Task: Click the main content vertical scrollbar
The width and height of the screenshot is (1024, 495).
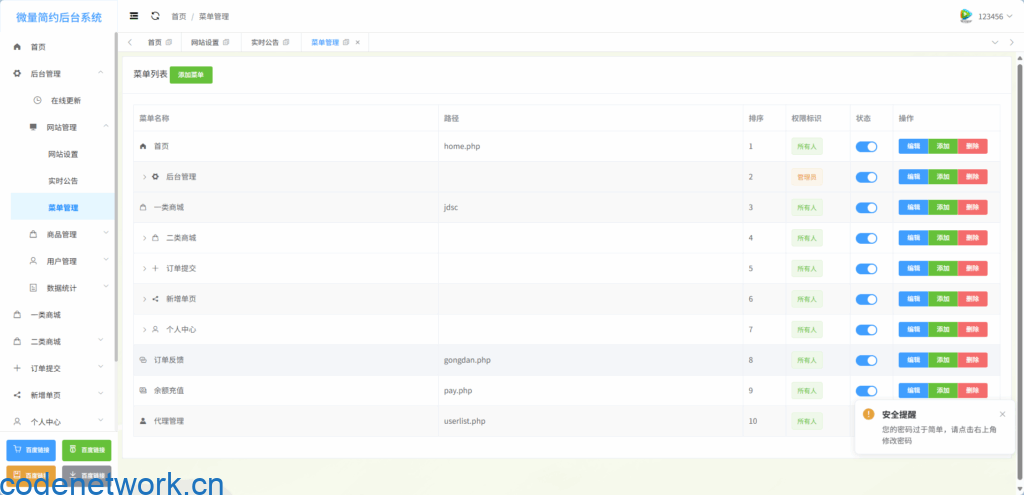Action: [x=1020, y=250]
